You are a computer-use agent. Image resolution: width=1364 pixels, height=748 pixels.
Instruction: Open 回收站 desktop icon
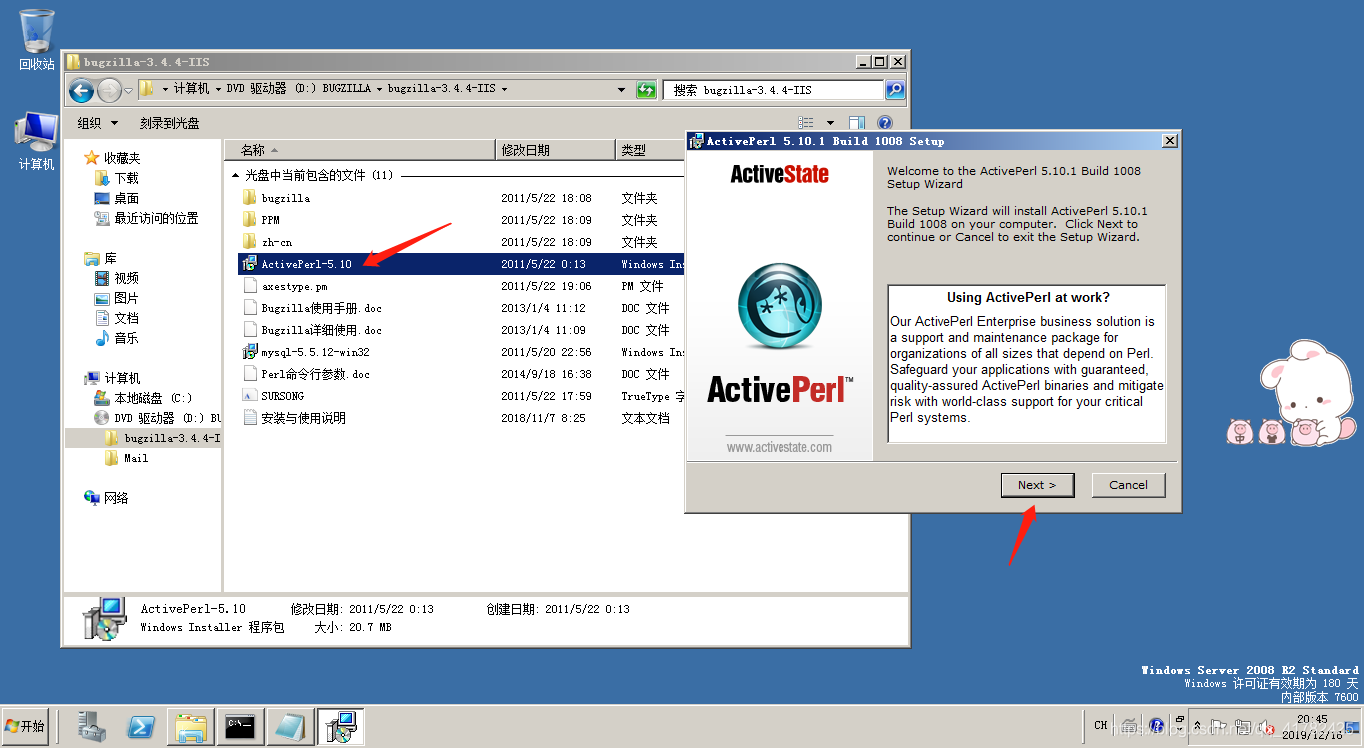[x=37, y=40]
